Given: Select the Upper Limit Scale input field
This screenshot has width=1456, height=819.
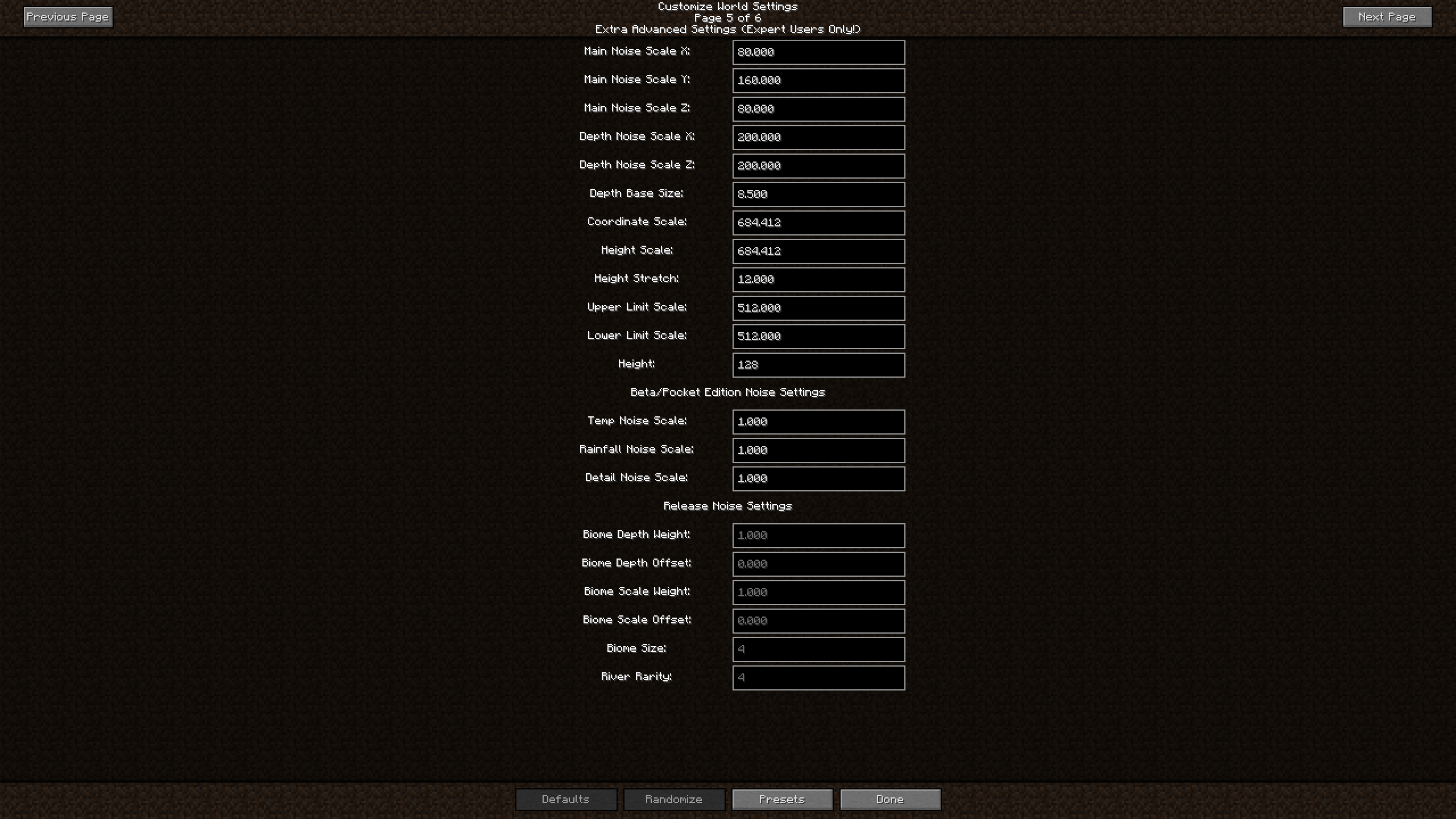Looking at the screenshot, I should pyautogui.click(x=817, y=307).
